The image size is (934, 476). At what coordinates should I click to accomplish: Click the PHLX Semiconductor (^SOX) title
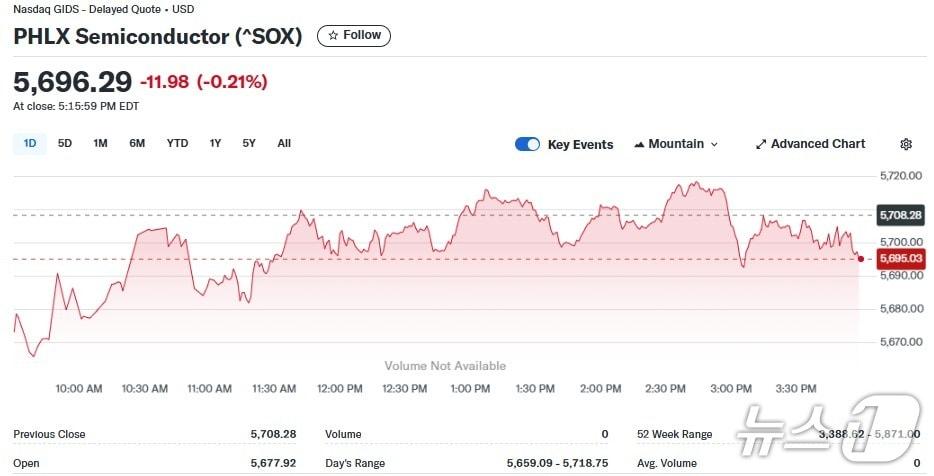coord(157,37)
